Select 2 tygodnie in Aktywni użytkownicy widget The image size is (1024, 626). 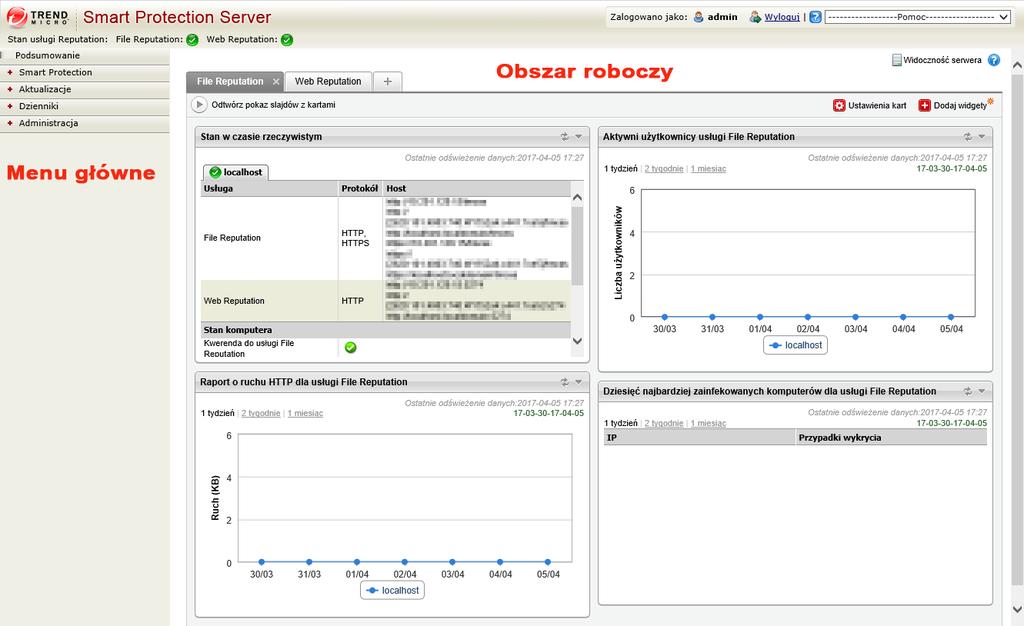(x=664, y=168)
